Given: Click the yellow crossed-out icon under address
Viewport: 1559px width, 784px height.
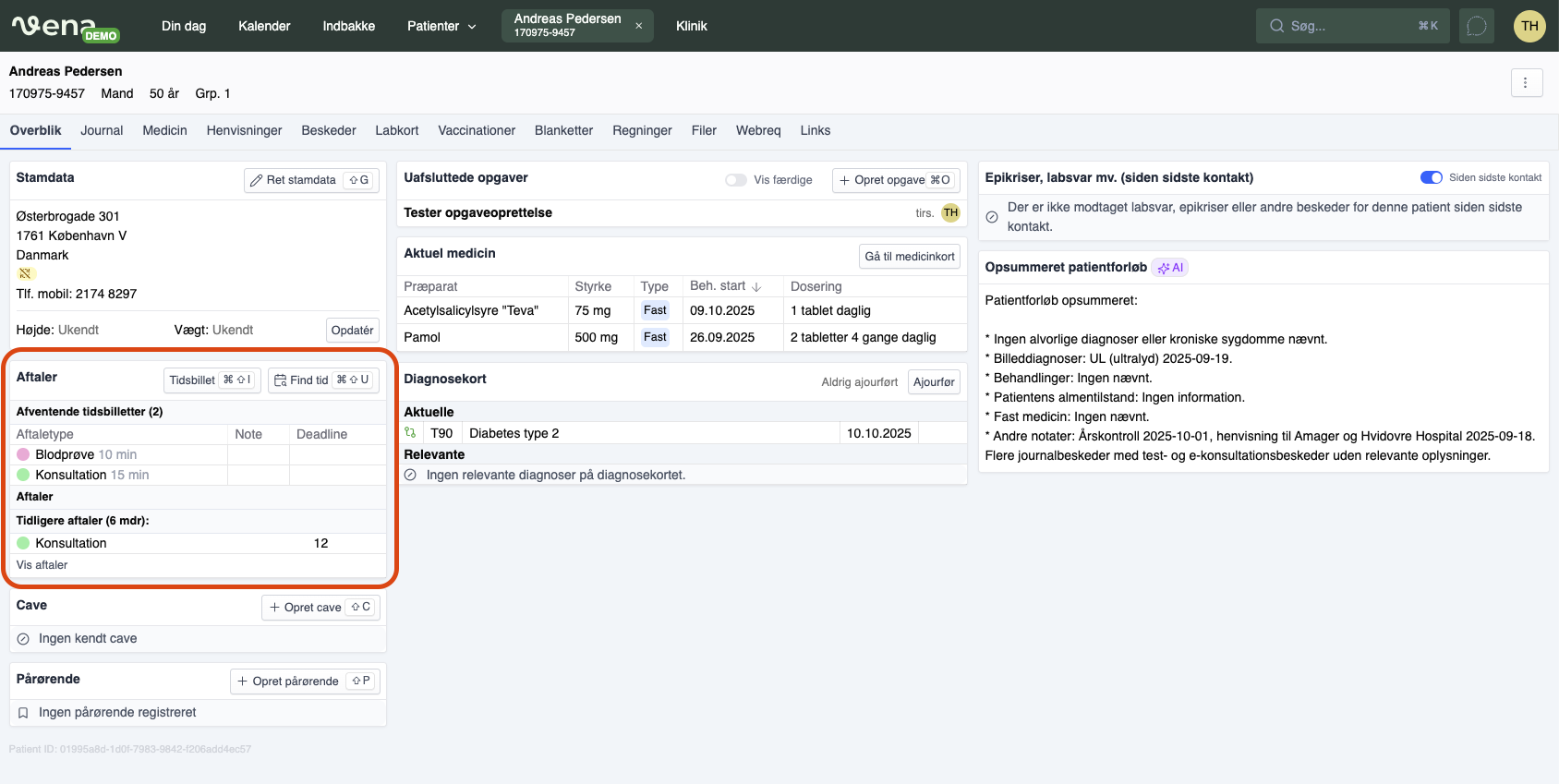Looking at the screenshot, I should (x=25, y=273).
